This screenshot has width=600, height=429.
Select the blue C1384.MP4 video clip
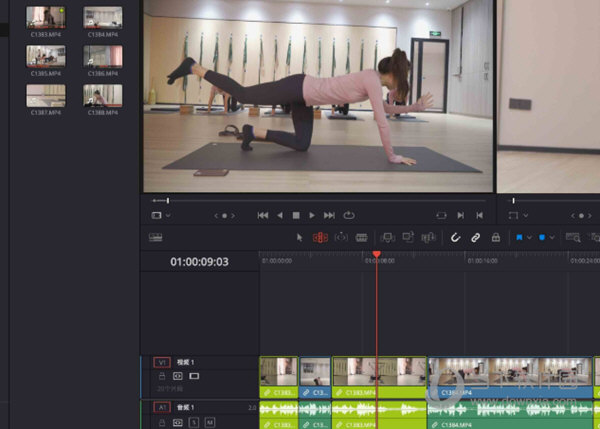point(510,377)
